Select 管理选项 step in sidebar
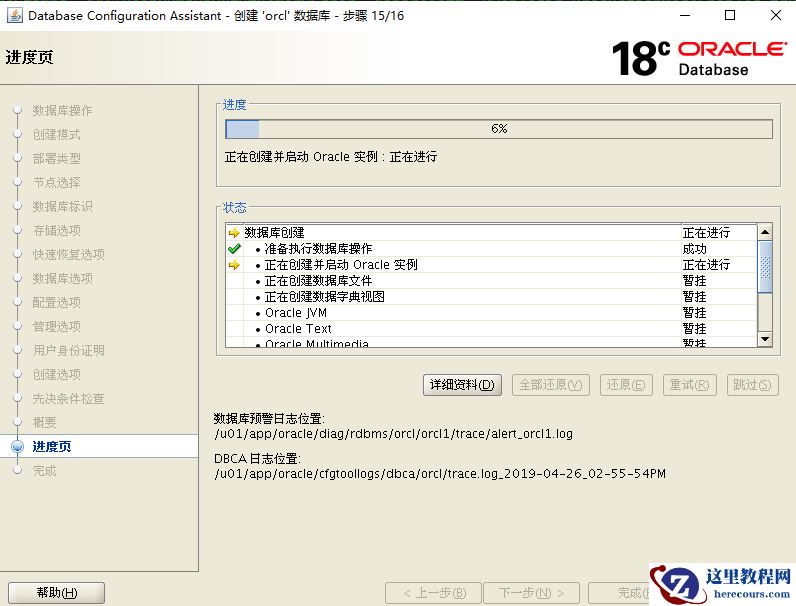 [x=57, y=326]
